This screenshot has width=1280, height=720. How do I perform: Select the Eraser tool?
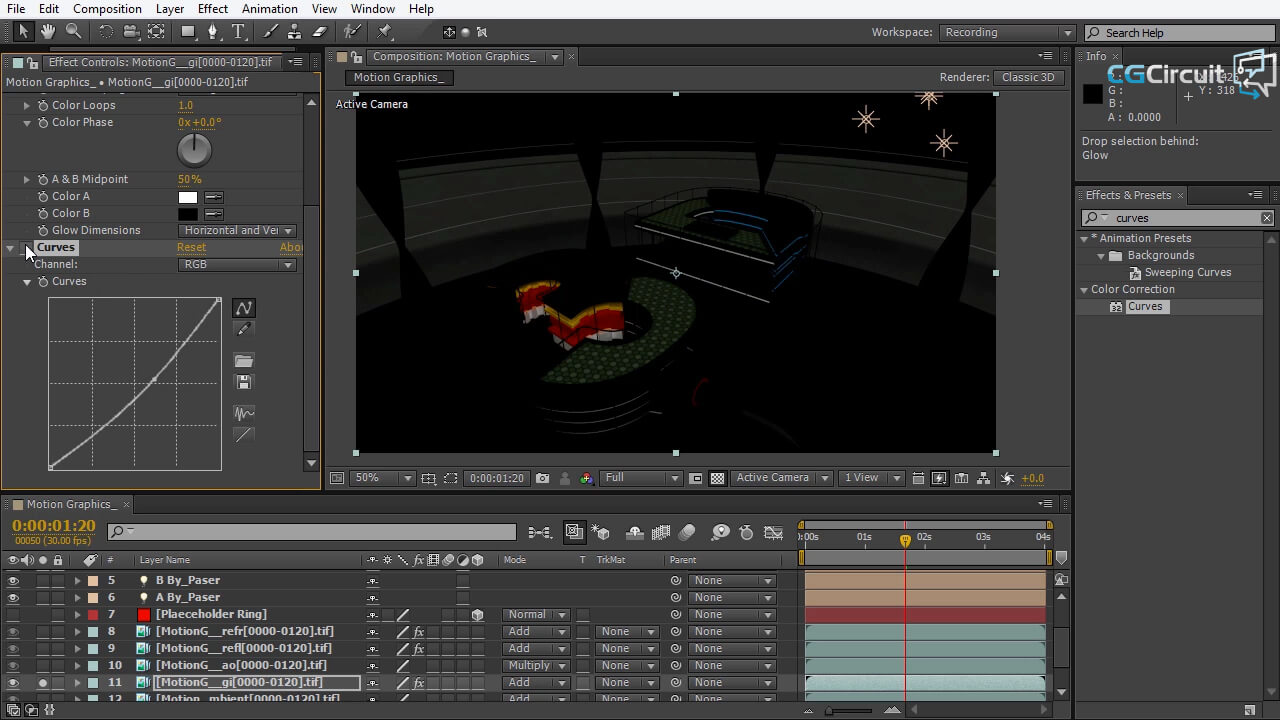click(x=320, y=32)
